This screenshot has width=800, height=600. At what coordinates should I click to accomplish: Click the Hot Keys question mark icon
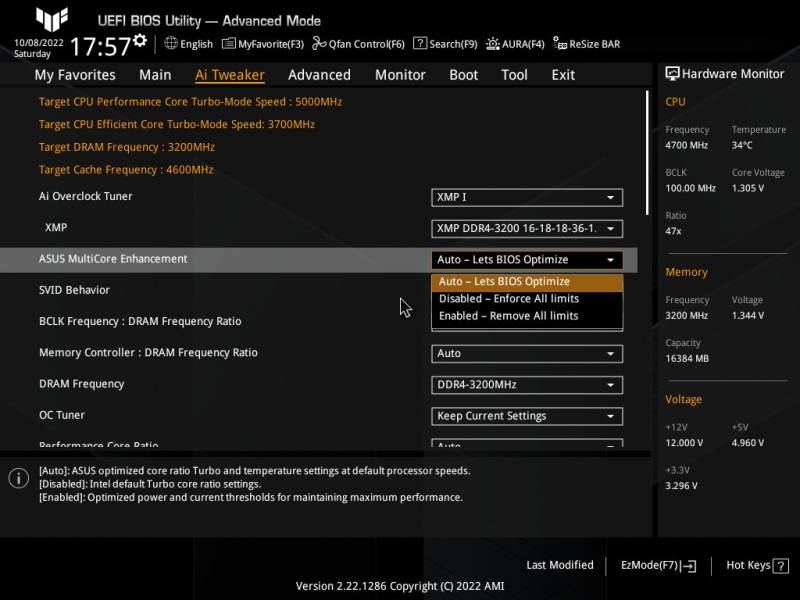(781, 565)
